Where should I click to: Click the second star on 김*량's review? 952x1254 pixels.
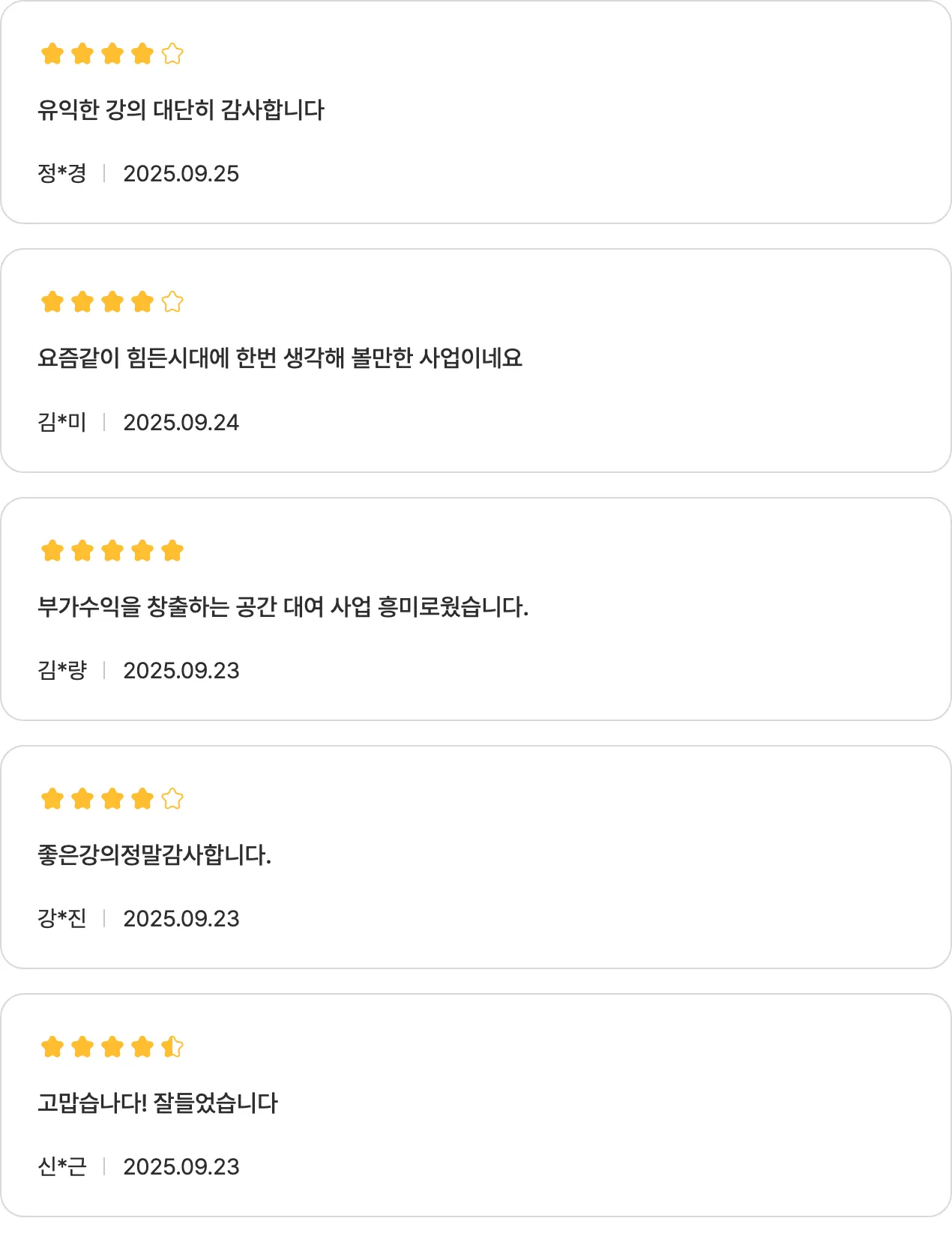82,551
